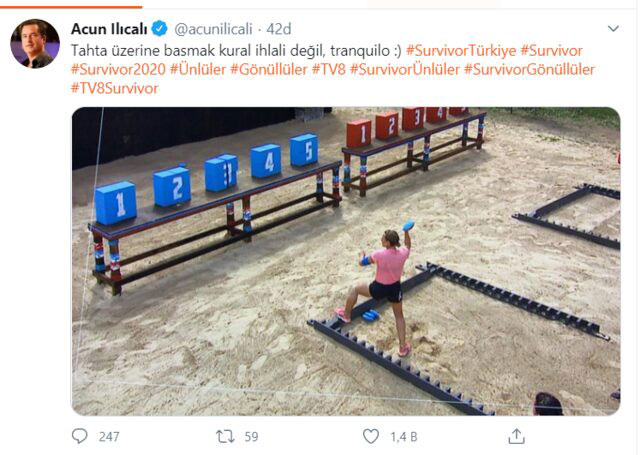Open the #SurvivorTürkiye hashtag

(x=461, y=51)
